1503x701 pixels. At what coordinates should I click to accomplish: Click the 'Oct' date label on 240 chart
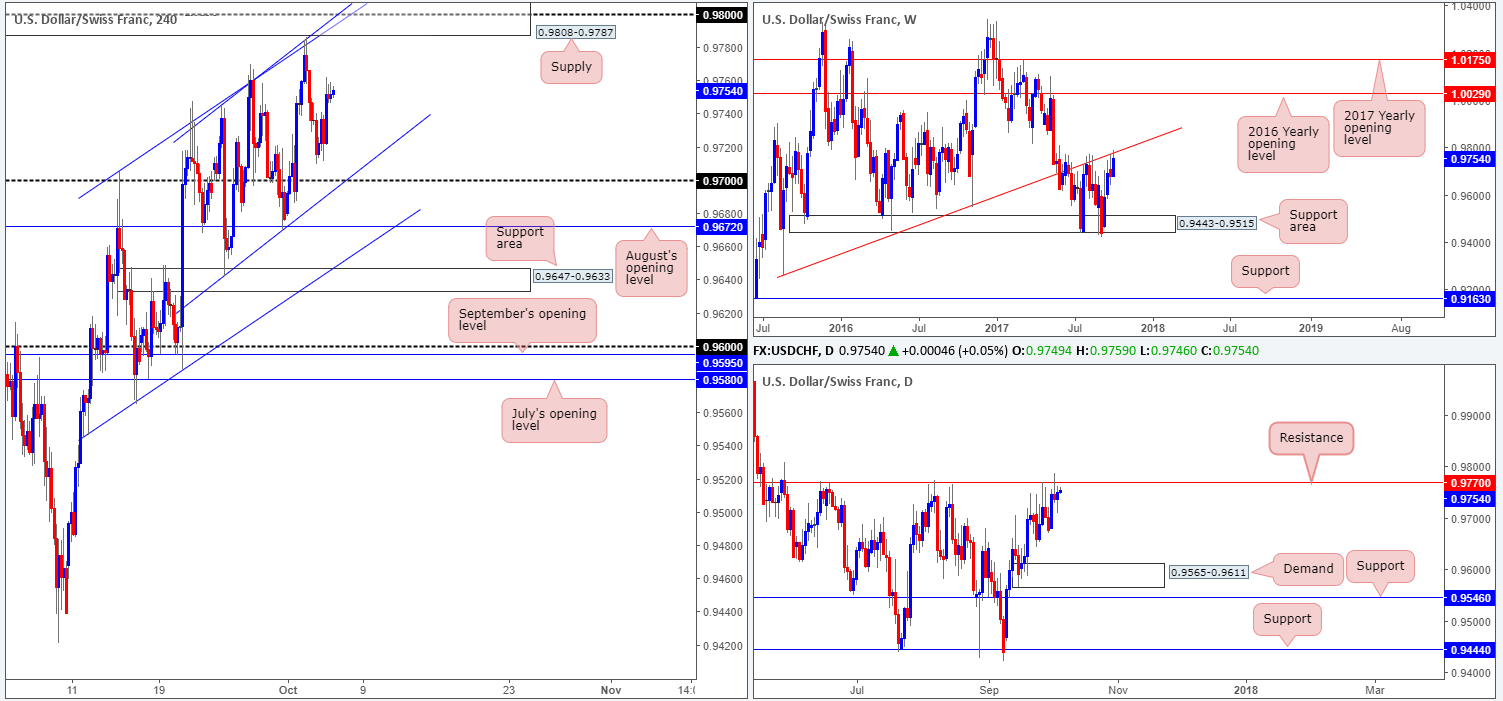(289, 690)
